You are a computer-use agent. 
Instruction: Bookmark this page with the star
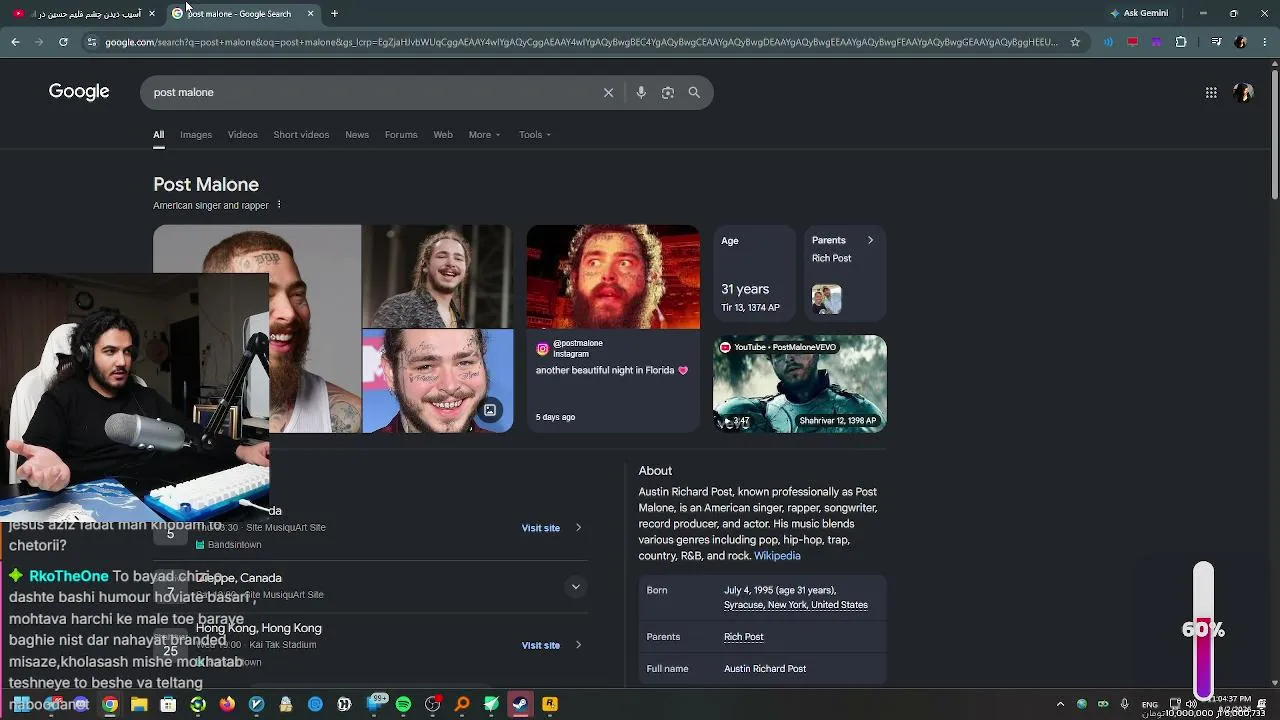1075,42
